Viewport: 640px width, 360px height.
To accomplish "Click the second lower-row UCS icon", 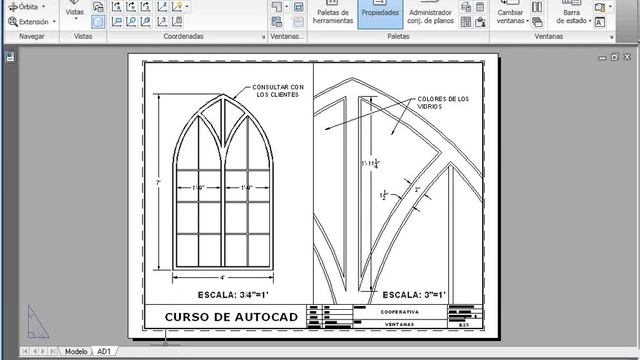I will (131, 22).
